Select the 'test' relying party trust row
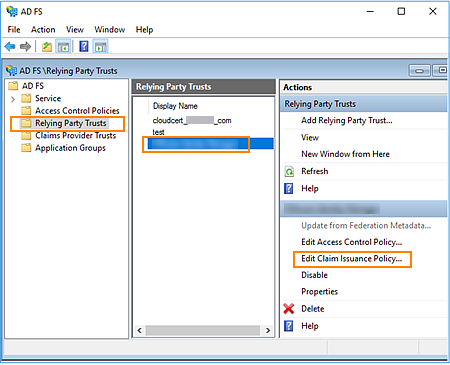This screenshot has height=365, width=450. coord(158,132)
